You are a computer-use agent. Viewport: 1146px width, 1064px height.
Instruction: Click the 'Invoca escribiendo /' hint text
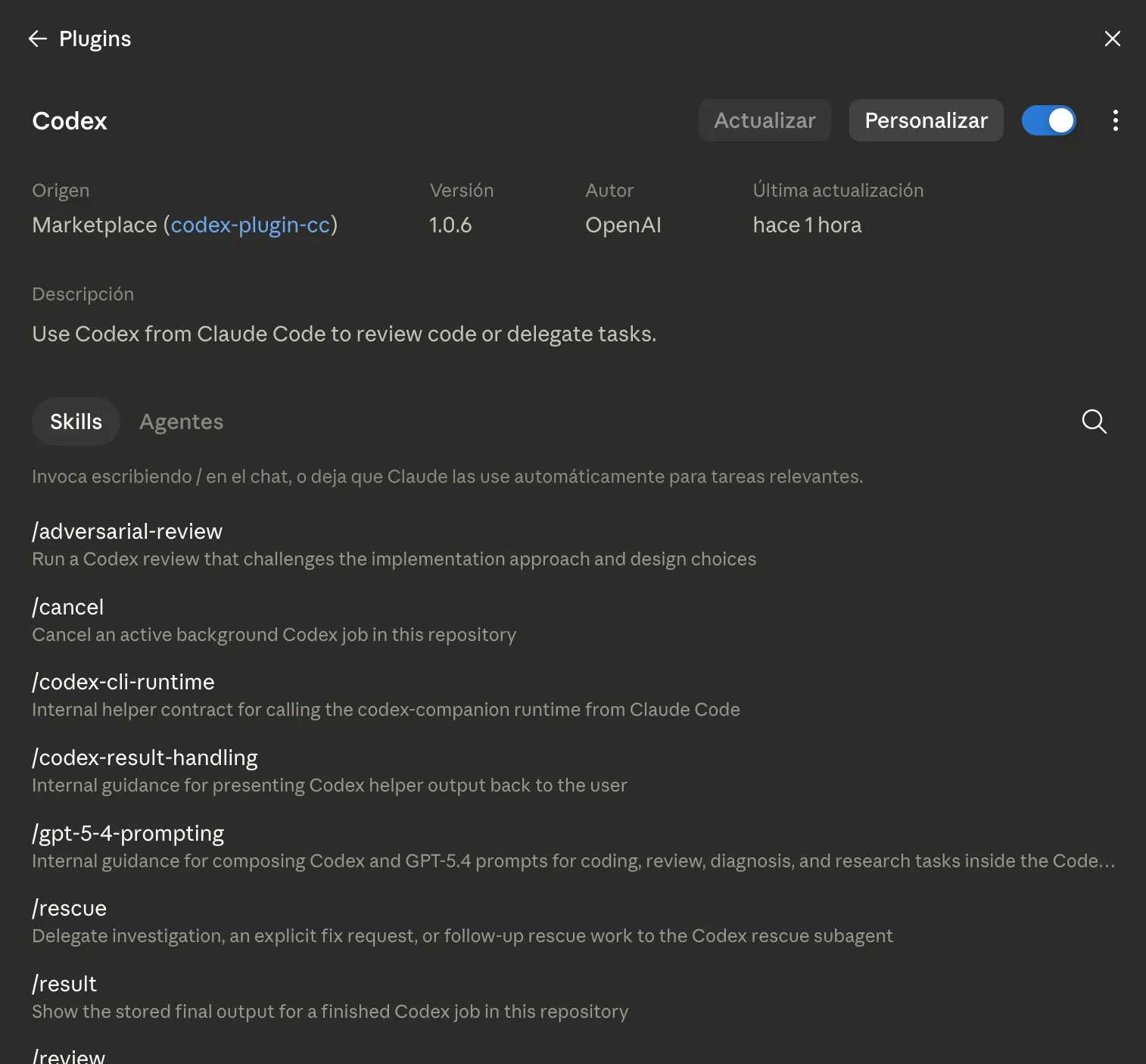pos(447,476)
